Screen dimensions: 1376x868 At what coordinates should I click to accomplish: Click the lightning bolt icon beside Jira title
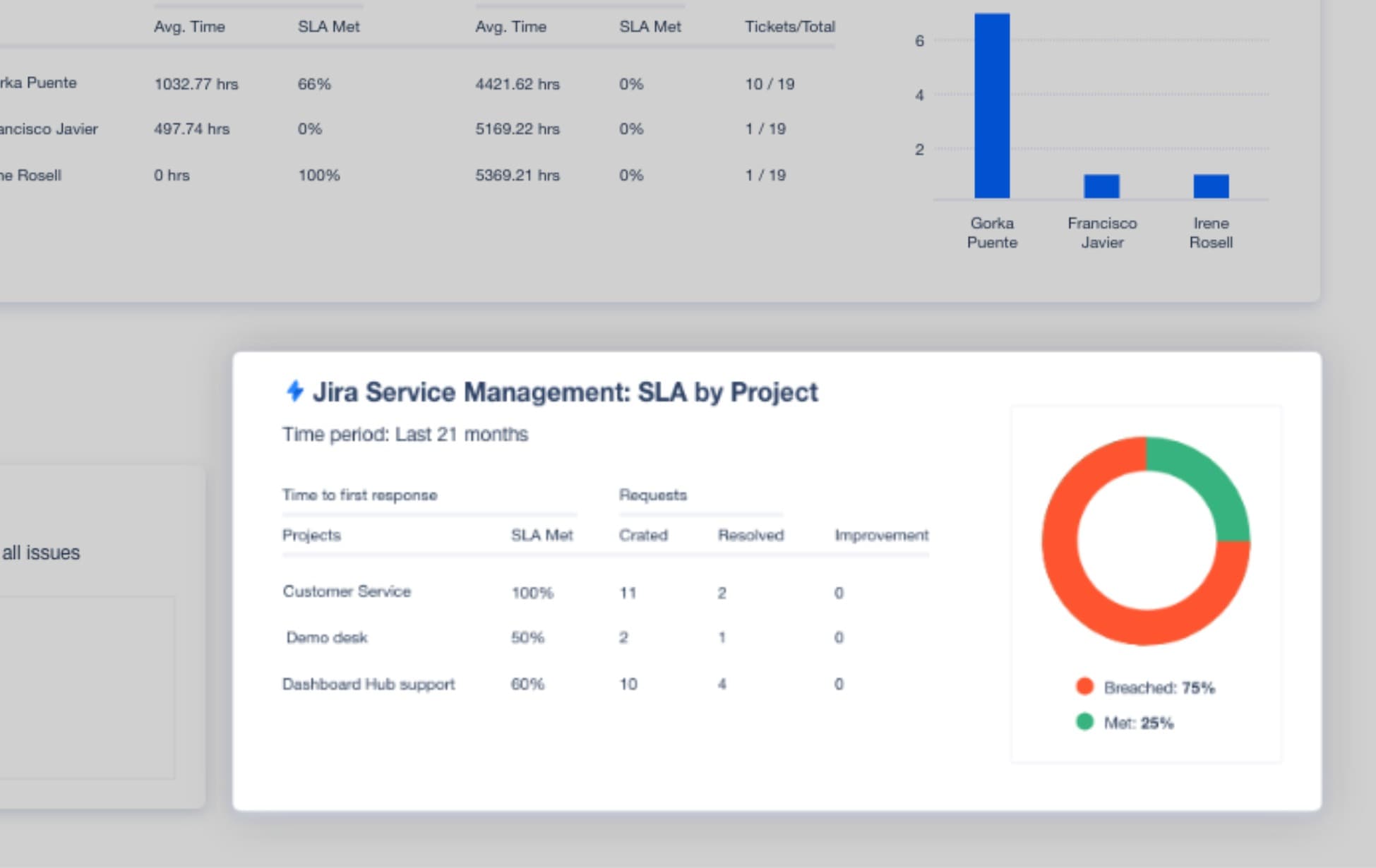[x=294, y=390]
